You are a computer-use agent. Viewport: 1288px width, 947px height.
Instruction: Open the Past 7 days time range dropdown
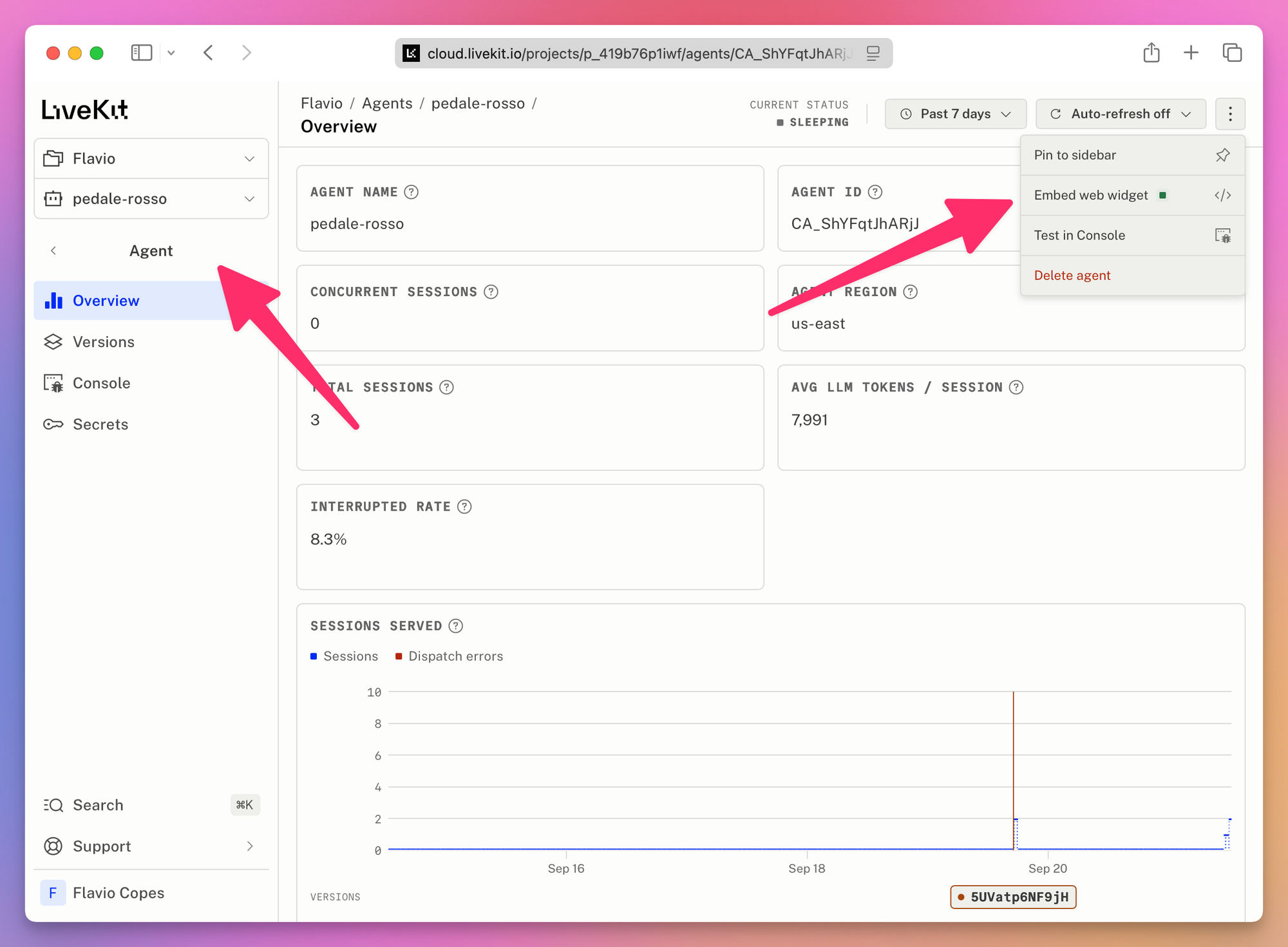point(956,114)
